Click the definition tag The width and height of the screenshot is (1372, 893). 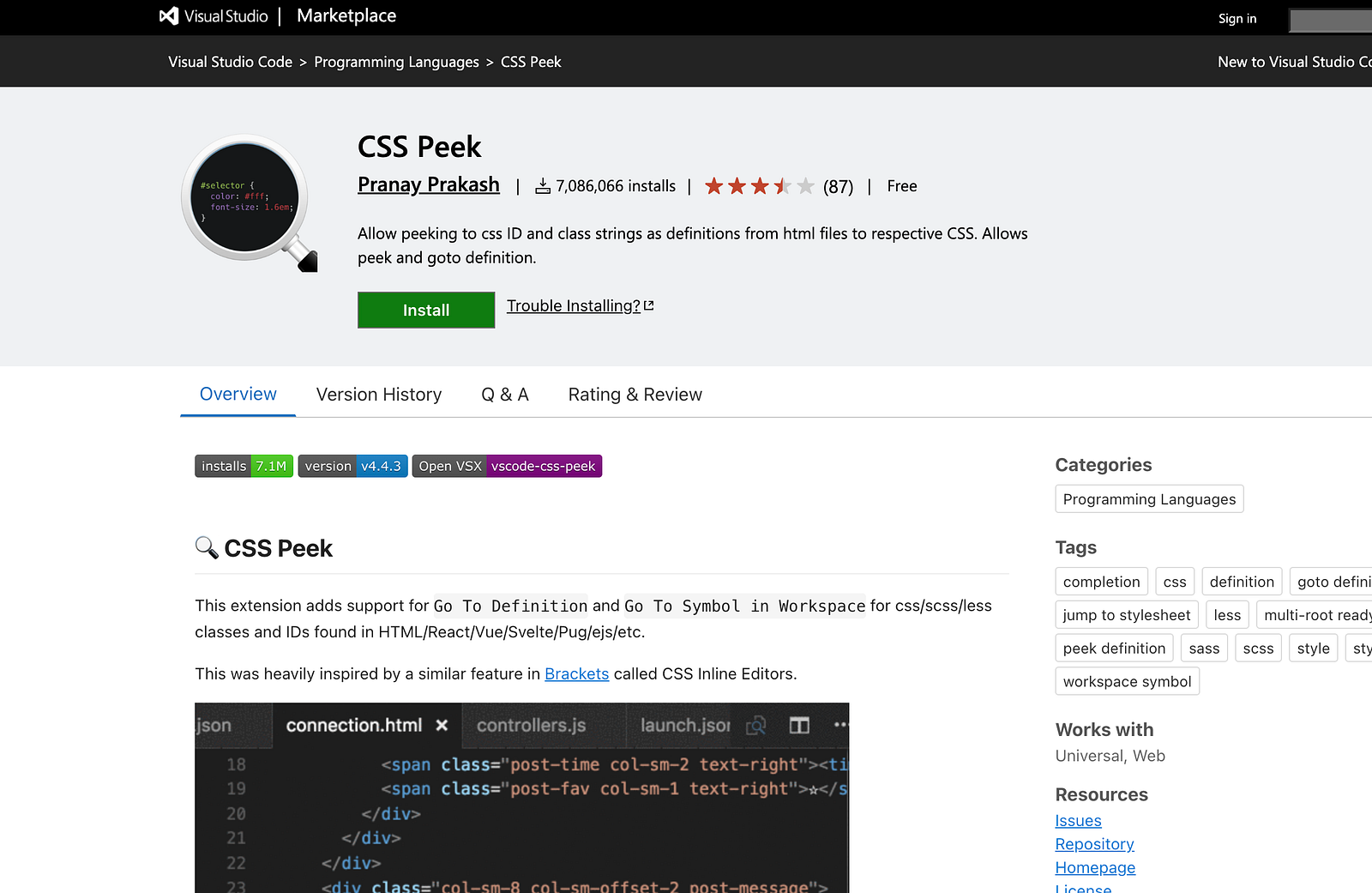[x=1242, y=582]
